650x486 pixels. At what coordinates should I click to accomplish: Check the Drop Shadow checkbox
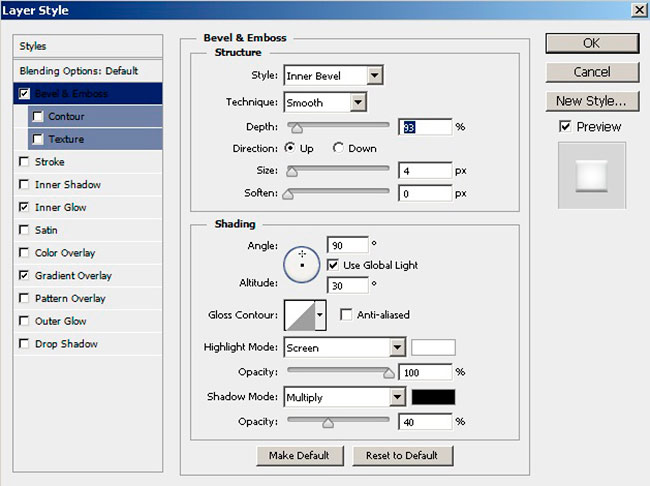pos(24,344)
